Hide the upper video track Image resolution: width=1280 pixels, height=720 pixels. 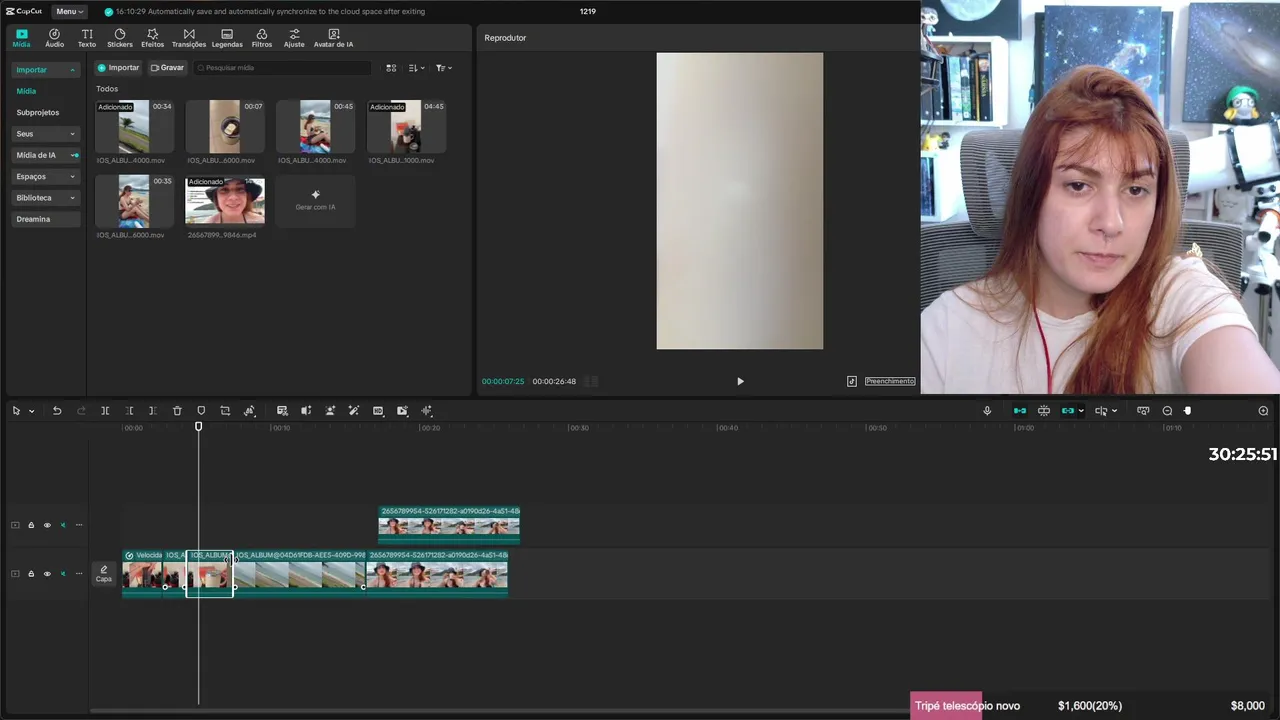tap(46, 525)
